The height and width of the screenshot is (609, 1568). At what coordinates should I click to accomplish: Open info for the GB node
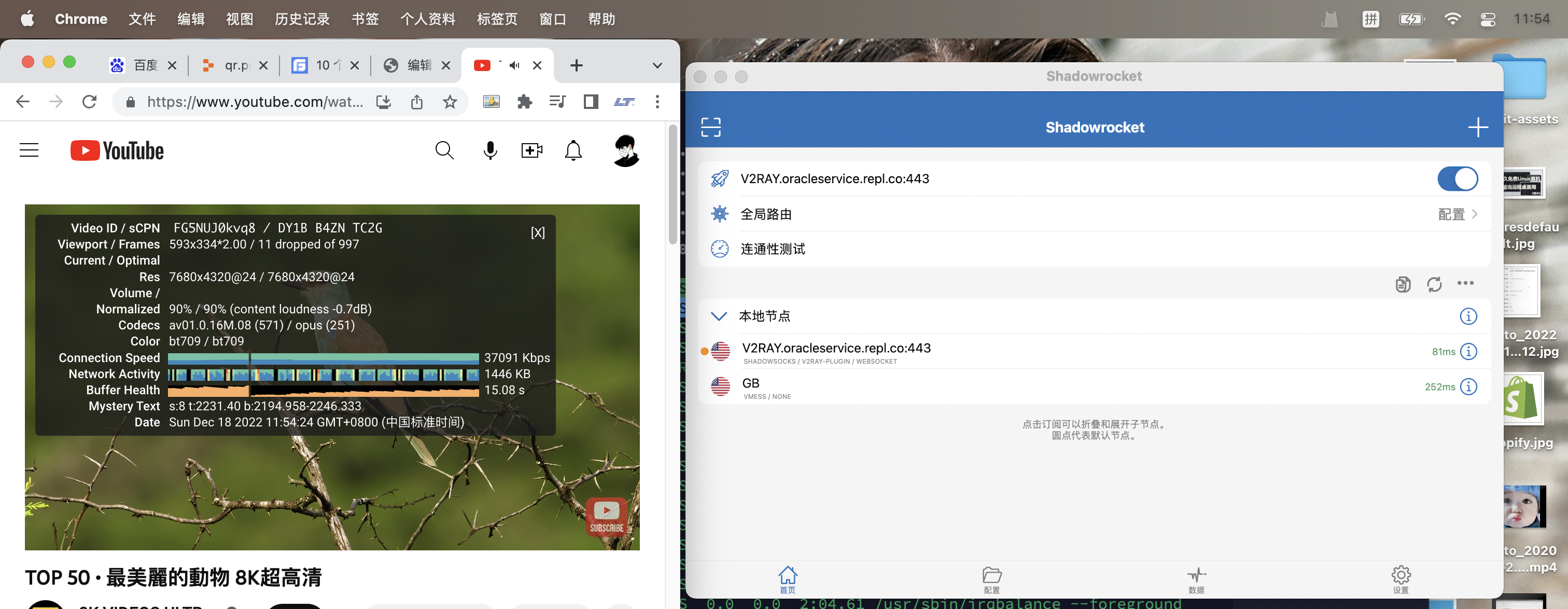coord(1468,386)
